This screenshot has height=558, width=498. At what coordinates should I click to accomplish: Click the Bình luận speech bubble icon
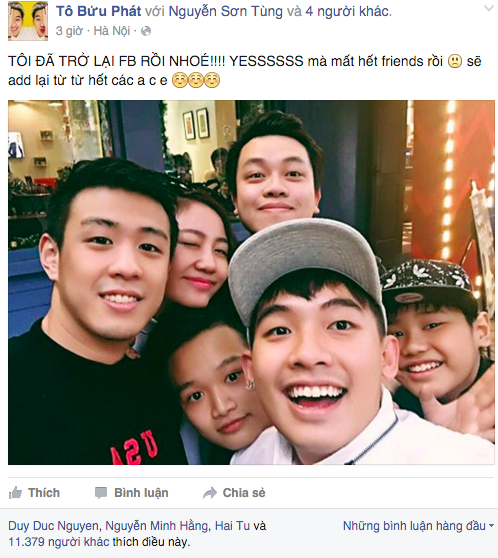101,493
